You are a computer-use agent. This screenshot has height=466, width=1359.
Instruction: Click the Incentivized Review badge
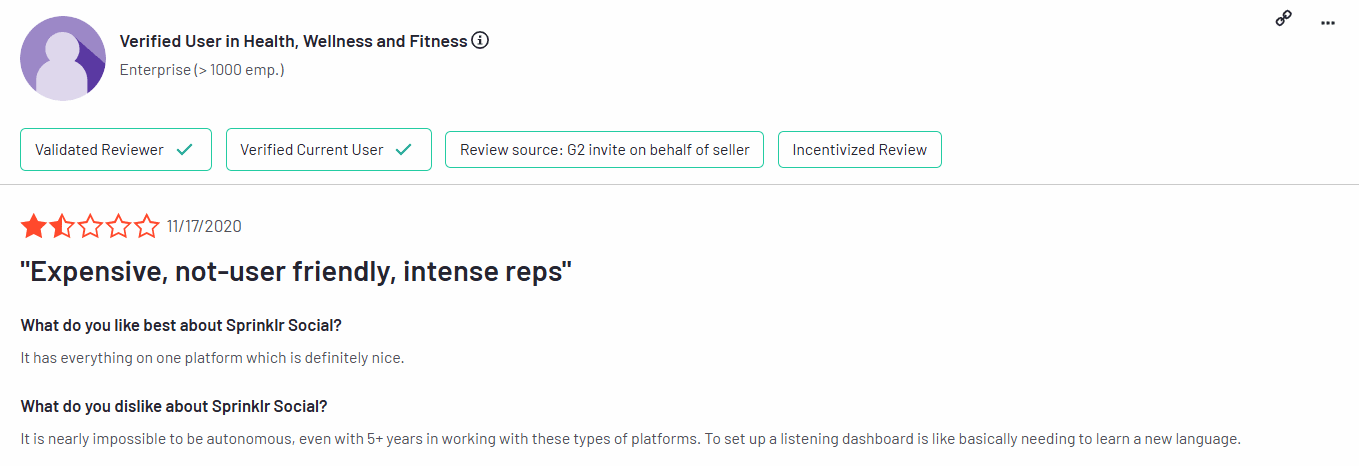point(860,150)
